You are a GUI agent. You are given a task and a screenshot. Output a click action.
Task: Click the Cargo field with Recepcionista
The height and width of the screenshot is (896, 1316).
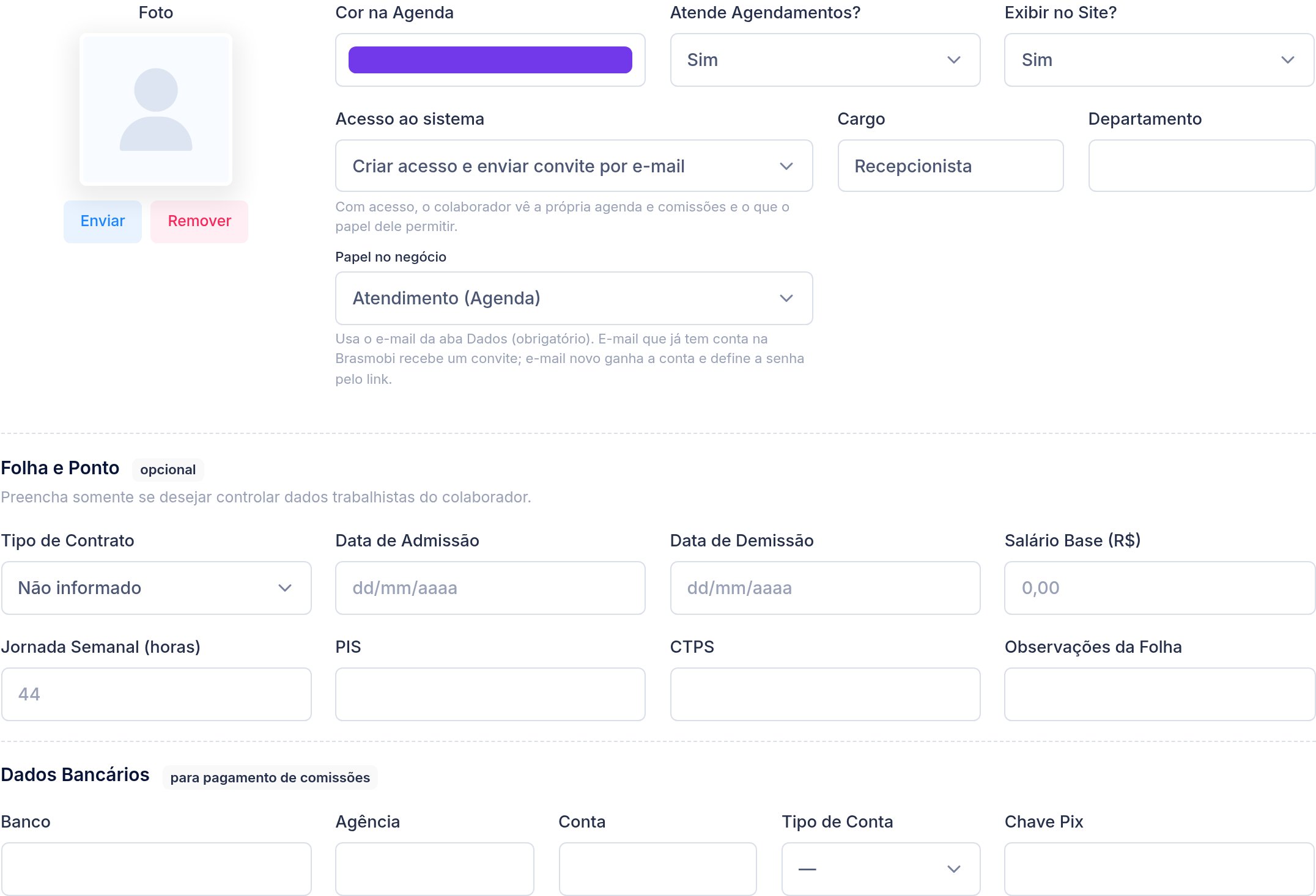951,166
